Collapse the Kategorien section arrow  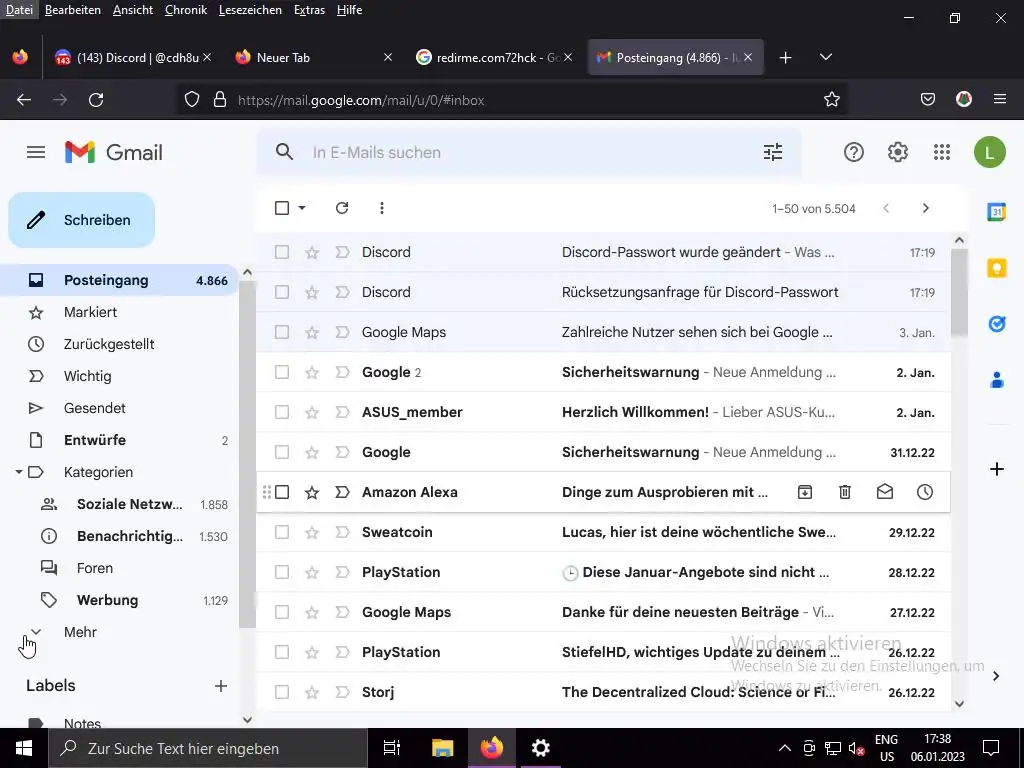tap(19, 472)
